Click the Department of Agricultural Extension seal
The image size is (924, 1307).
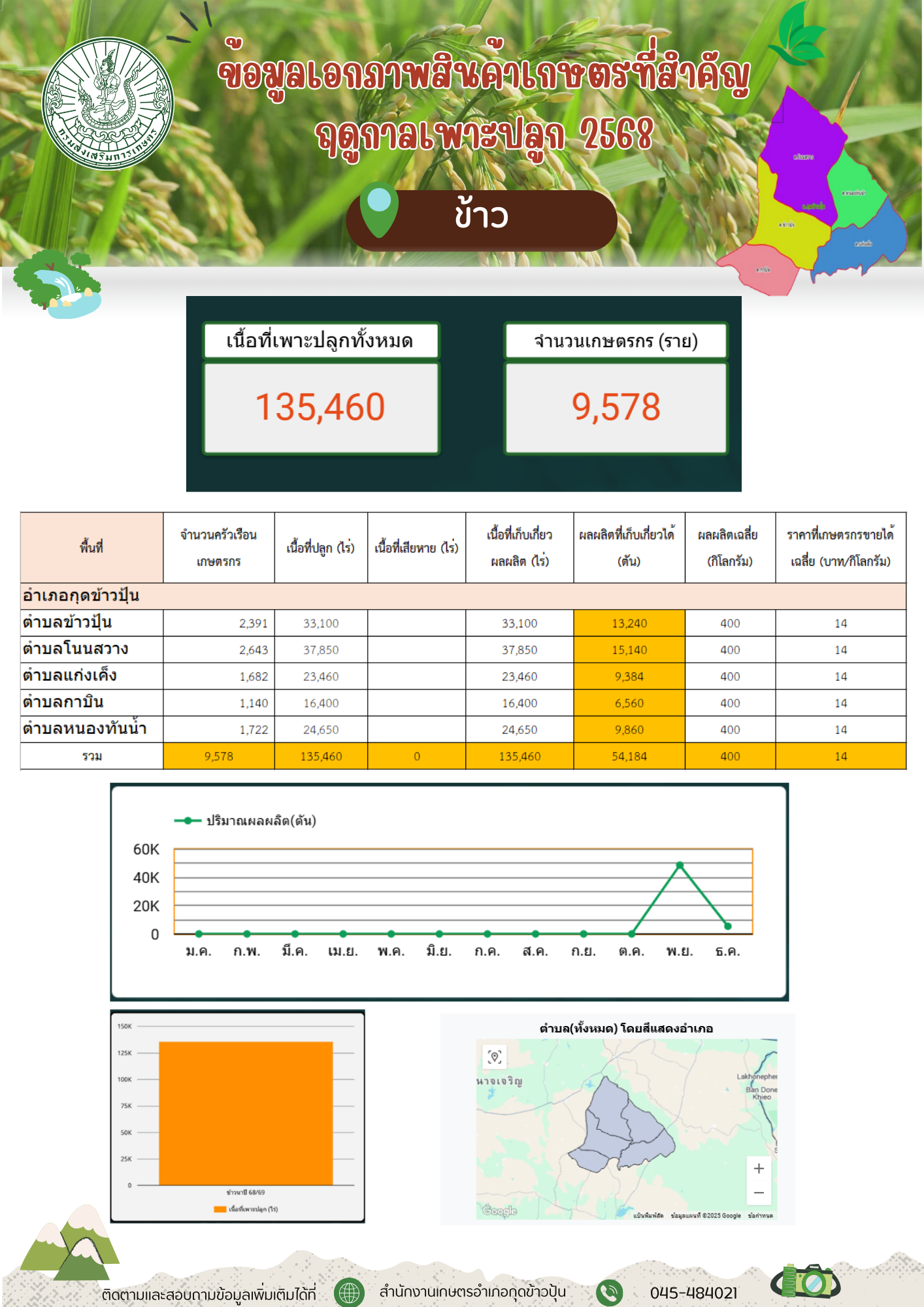(108, 103)
